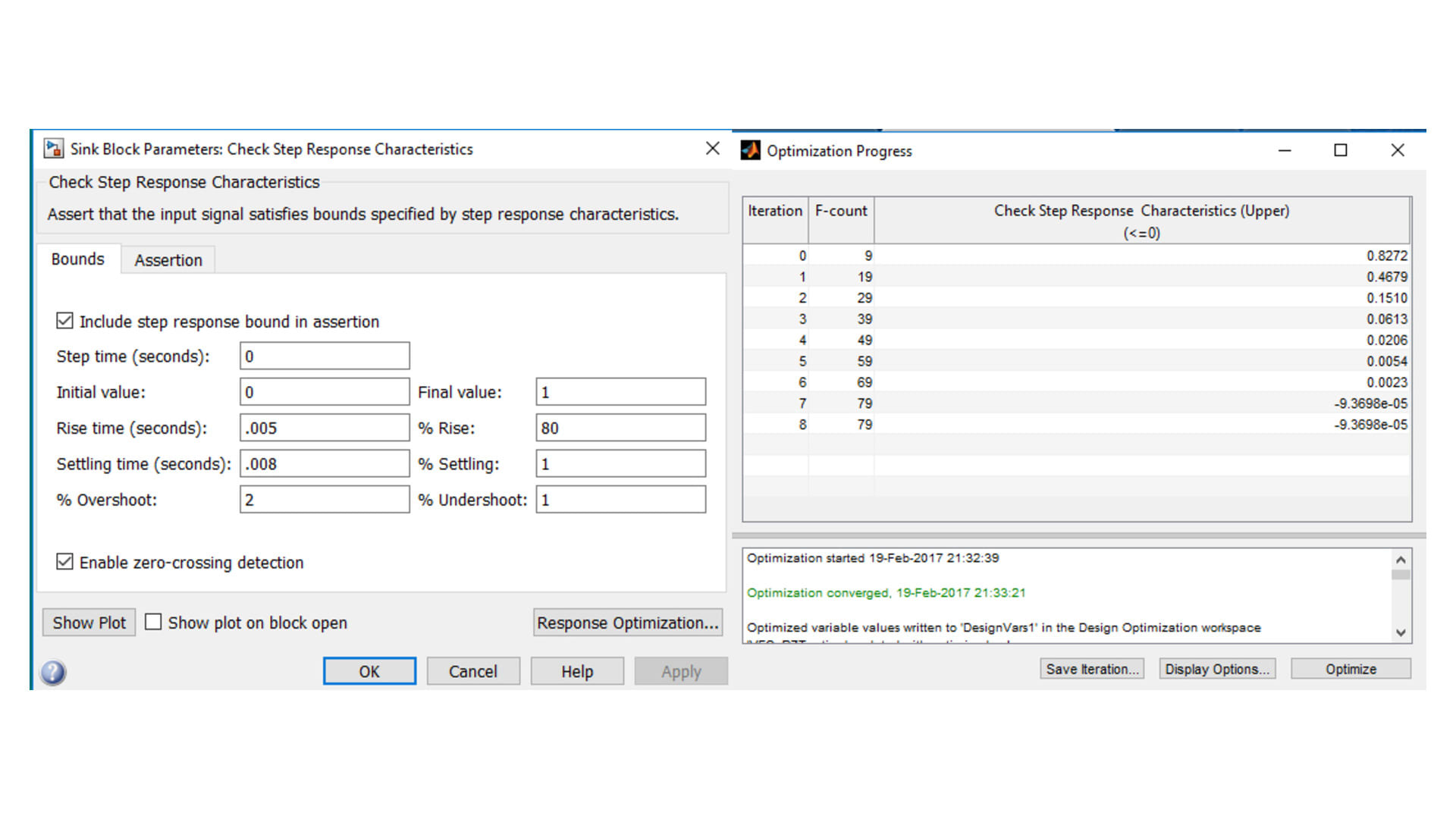Viewport: 1456px width, 819px height.
Task: Click the Cancel button
Action: click(473, 671)
